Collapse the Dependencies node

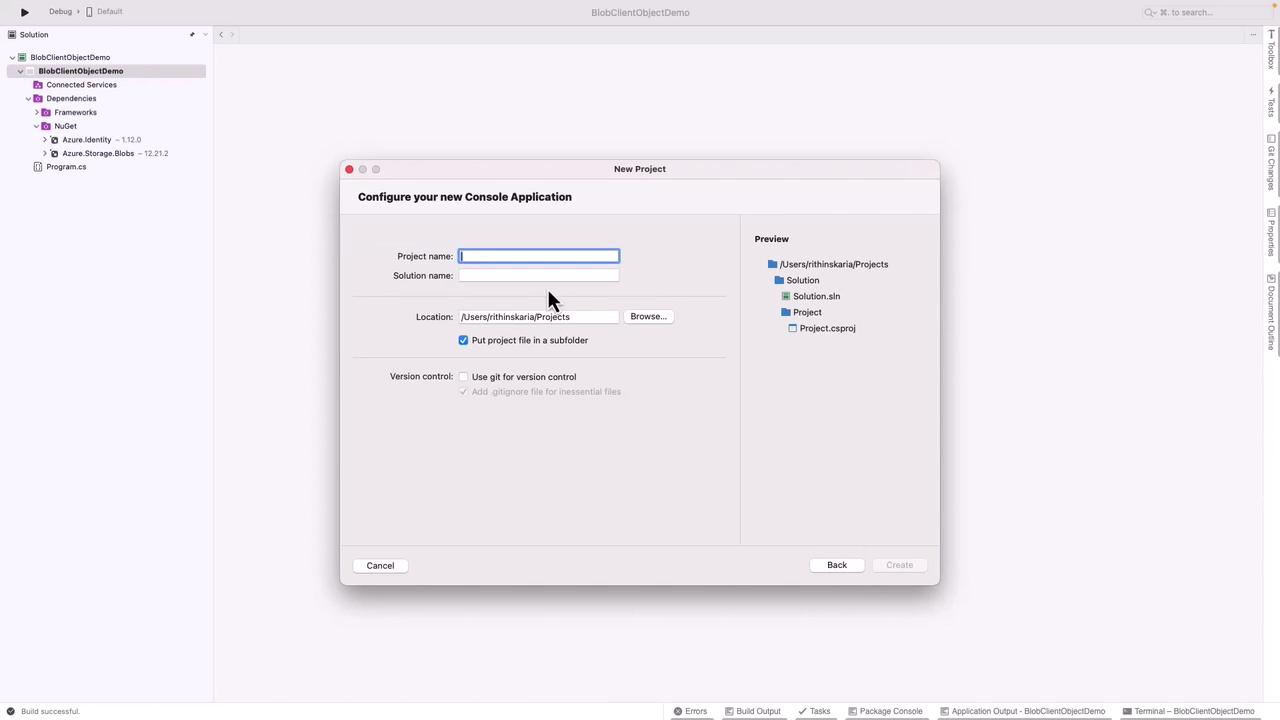point(28,99)
